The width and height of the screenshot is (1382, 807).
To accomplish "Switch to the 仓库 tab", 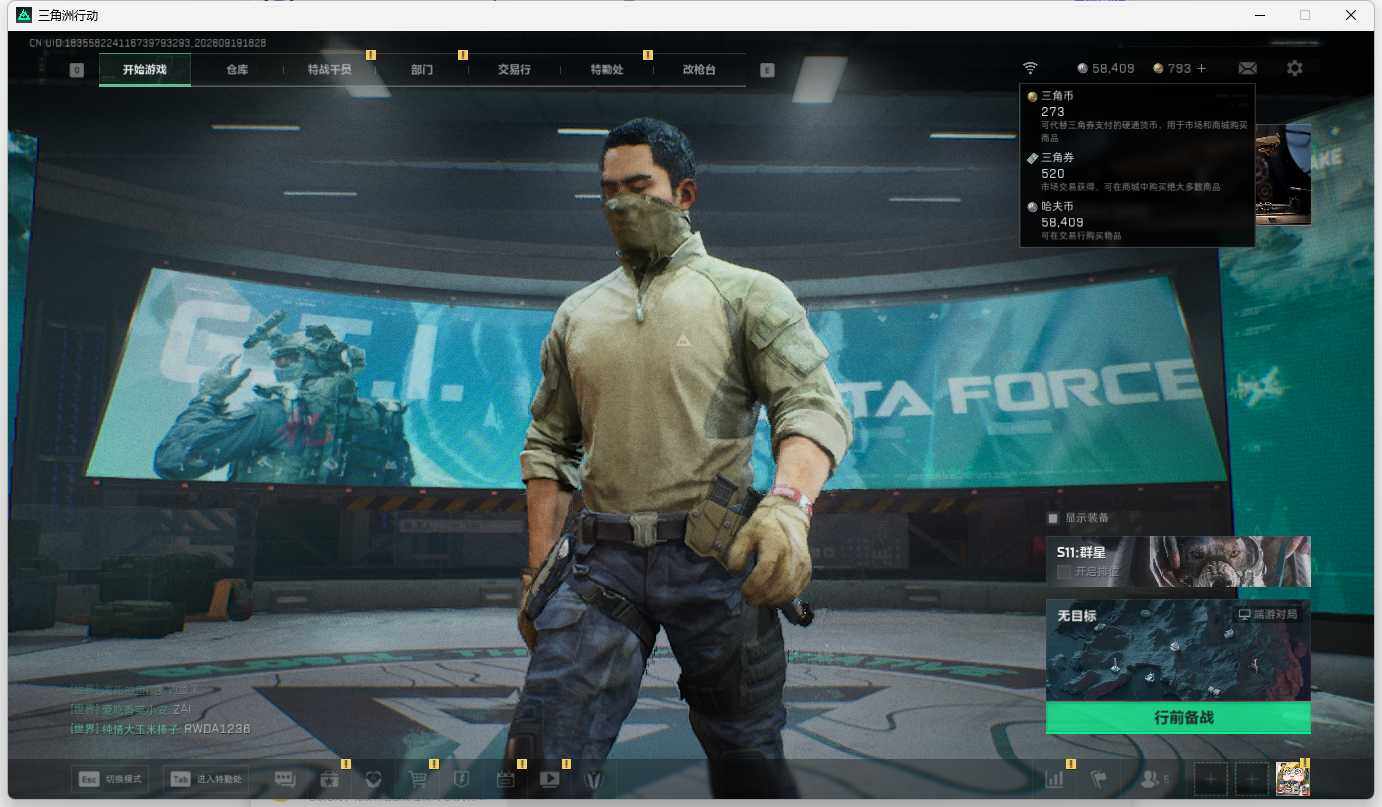I will [237, 70].
